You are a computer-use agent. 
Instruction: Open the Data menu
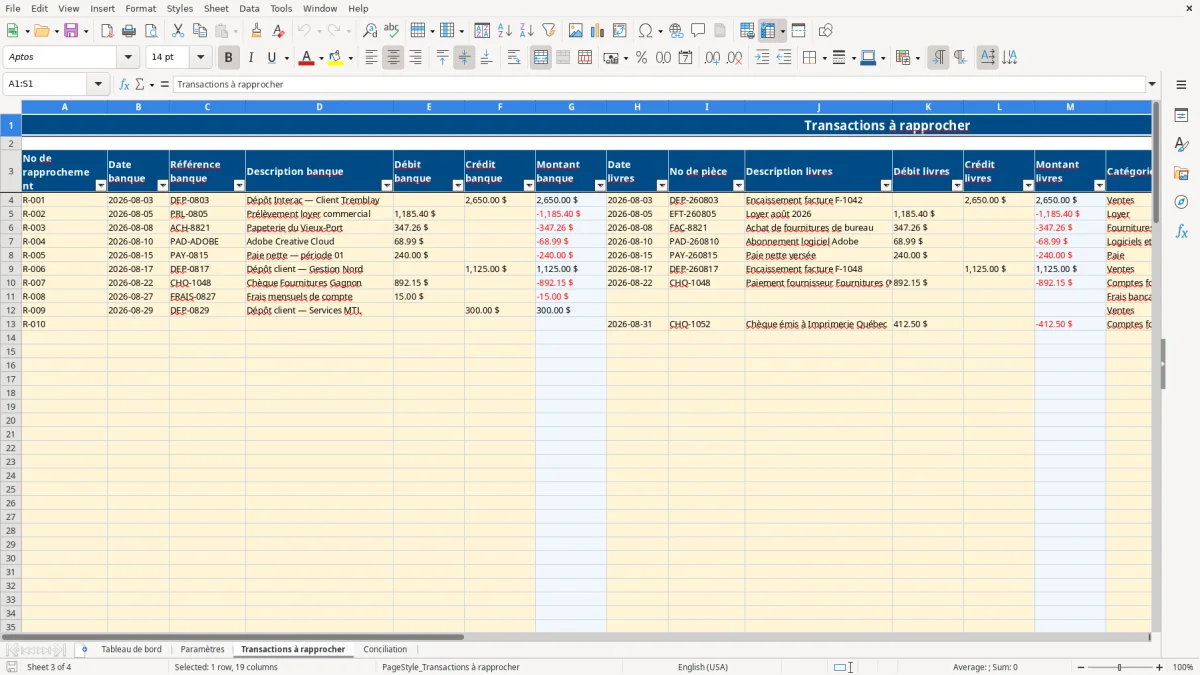(249, 8)
